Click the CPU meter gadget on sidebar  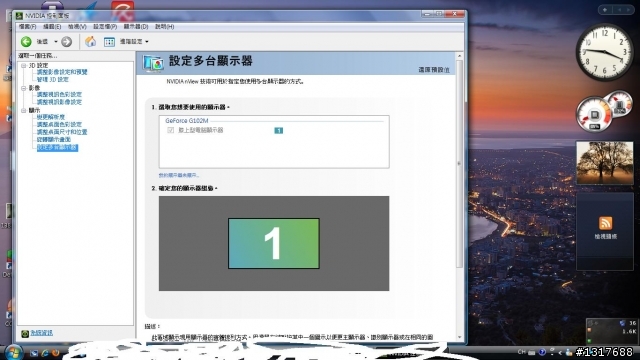click(604, 111)
